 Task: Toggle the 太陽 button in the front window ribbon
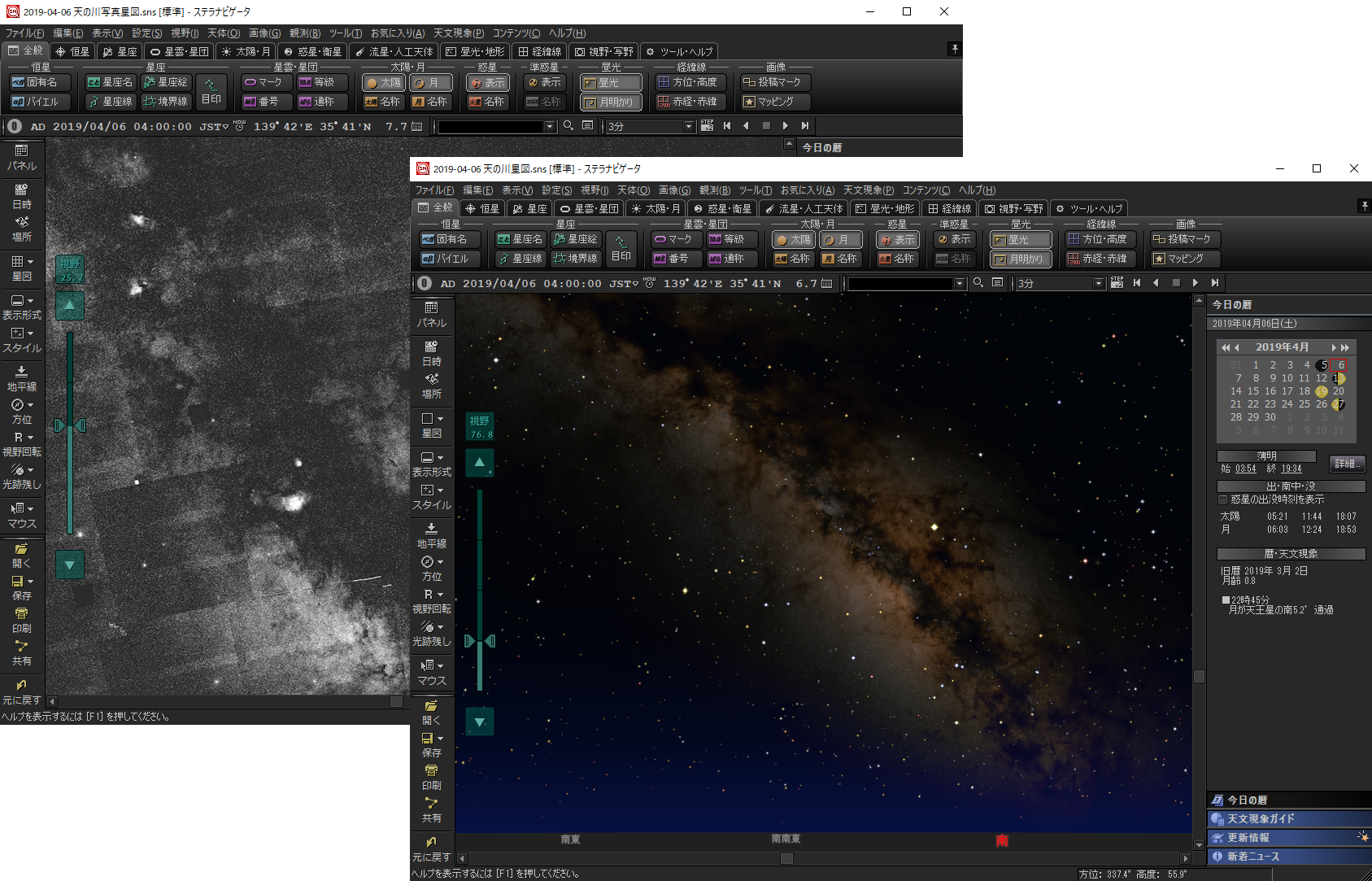(x=793, y=240)
